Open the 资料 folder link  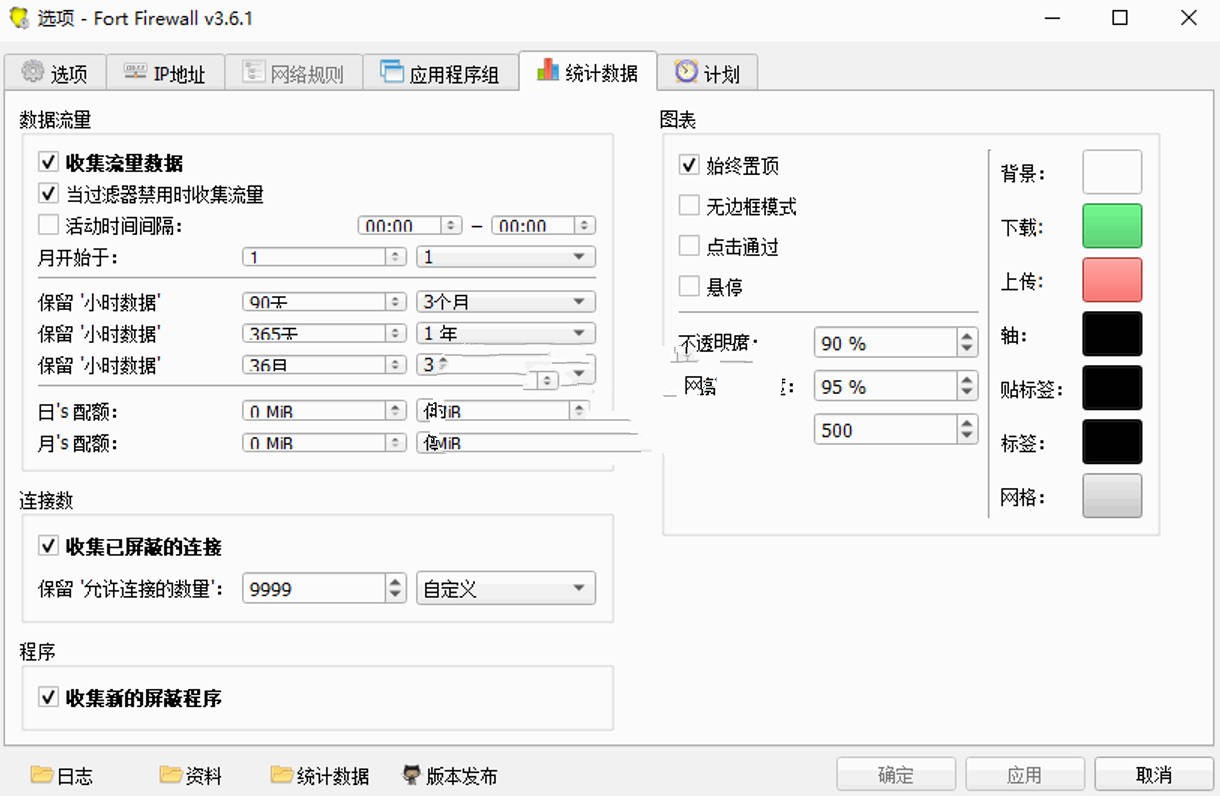tap(191, 775)
